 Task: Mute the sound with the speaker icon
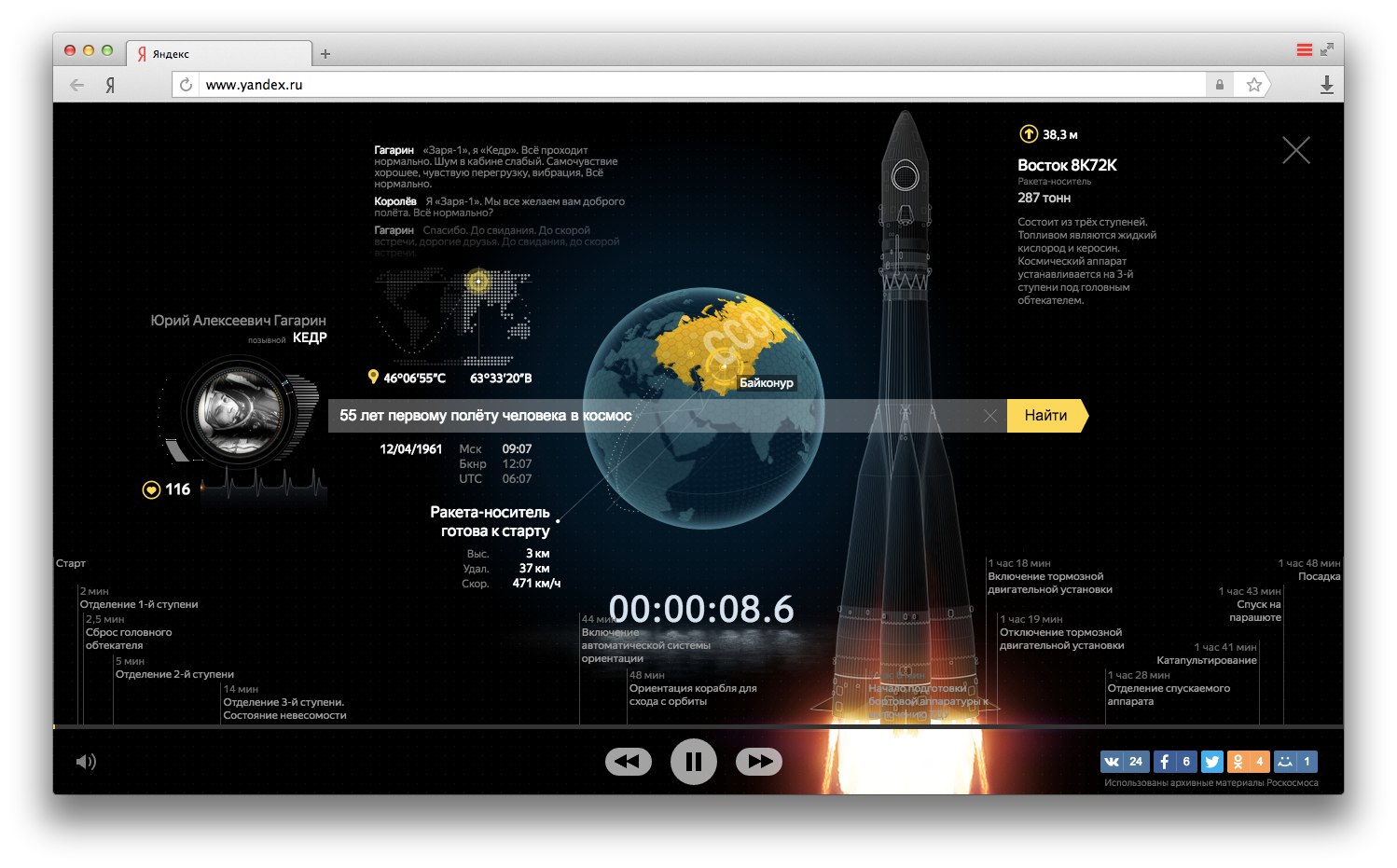coord(86,762)
